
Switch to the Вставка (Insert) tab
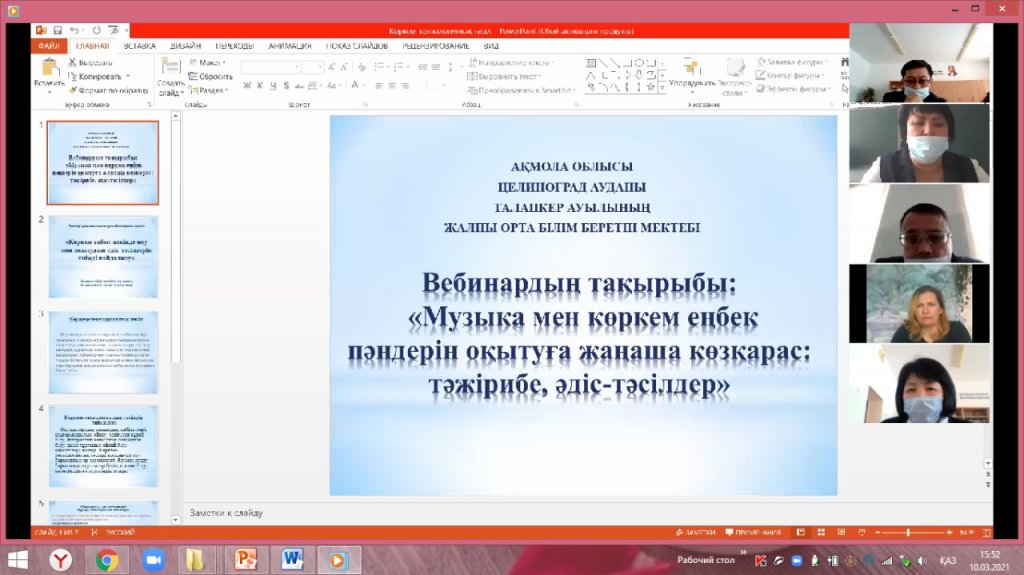point(139,46)
